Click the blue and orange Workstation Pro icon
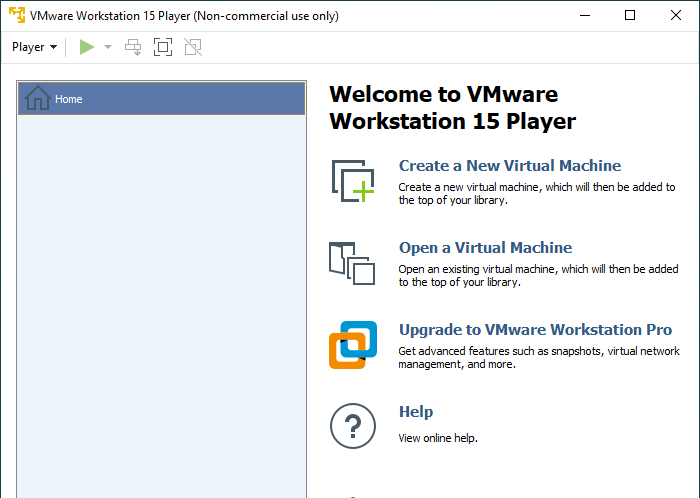700x498 pixels. pyautogui.click(x=353, y=345)
